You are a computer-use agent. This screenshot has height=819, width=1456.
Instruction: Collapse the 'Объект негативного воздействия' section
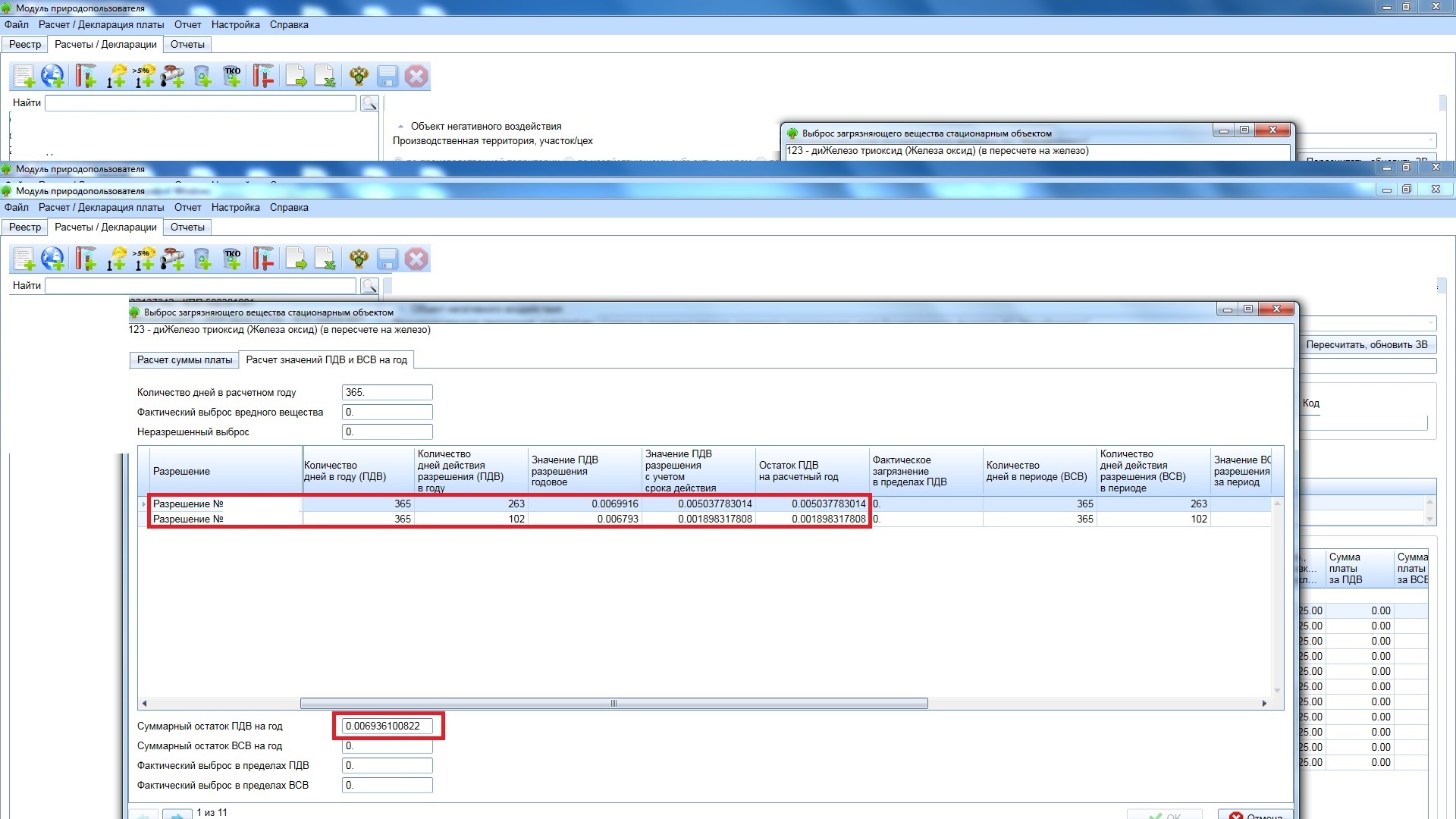pos(400,127)
